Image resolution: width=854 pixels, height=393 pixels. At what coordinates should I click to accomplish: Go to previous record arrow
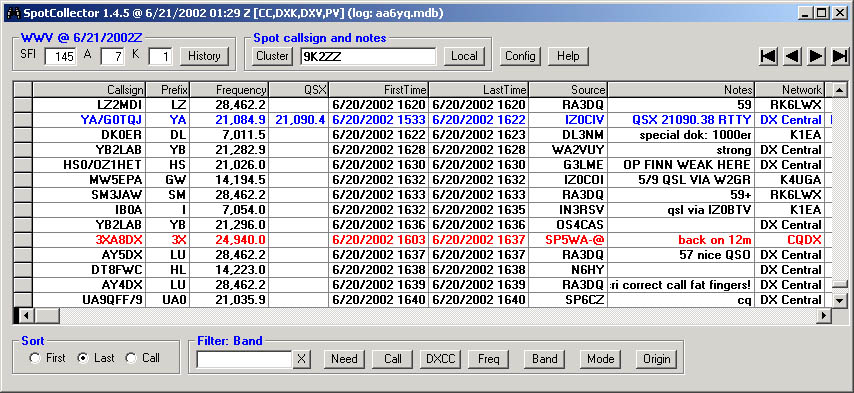(792, 56)
